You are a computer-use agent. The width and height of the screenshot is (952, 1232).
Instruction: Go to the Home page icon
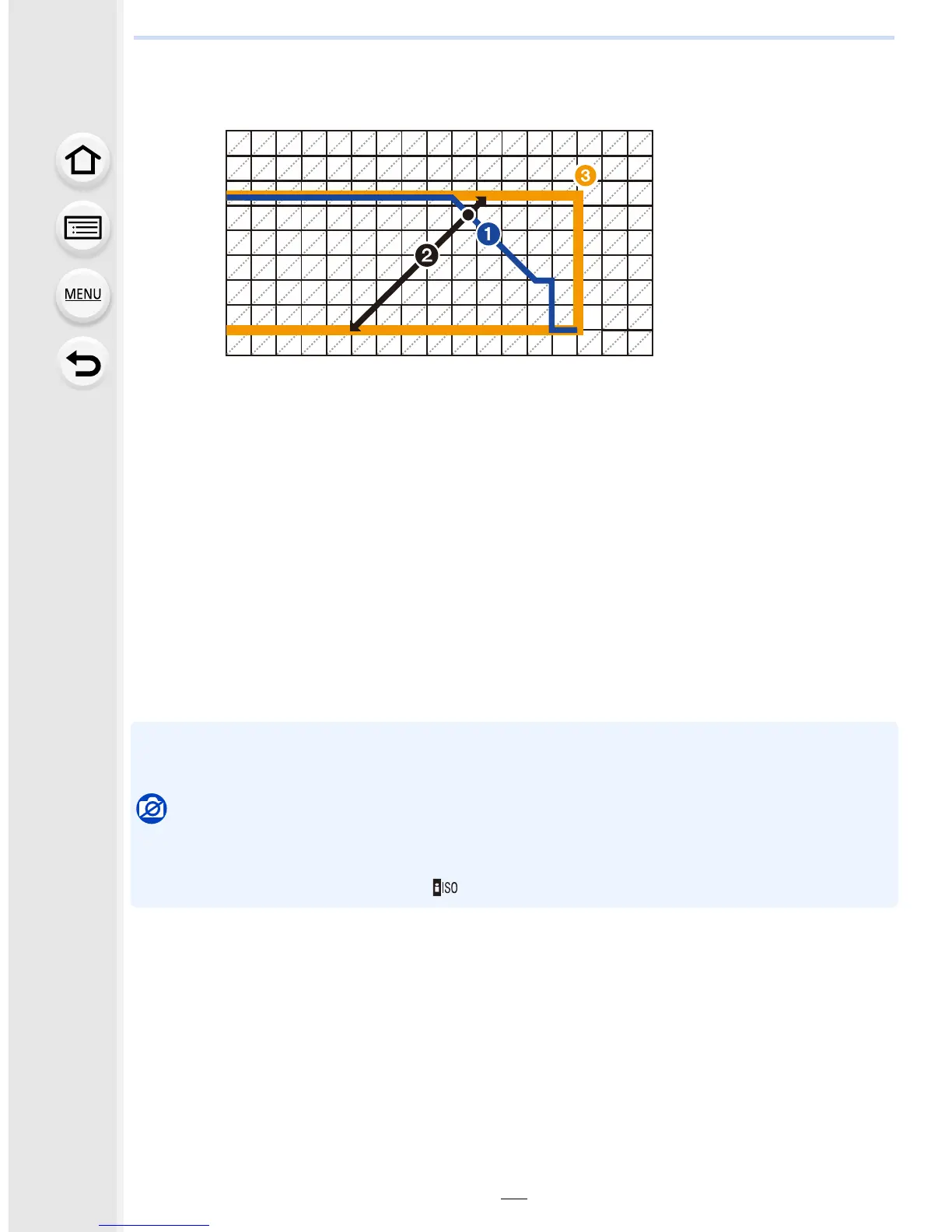(x=83, y=160)
